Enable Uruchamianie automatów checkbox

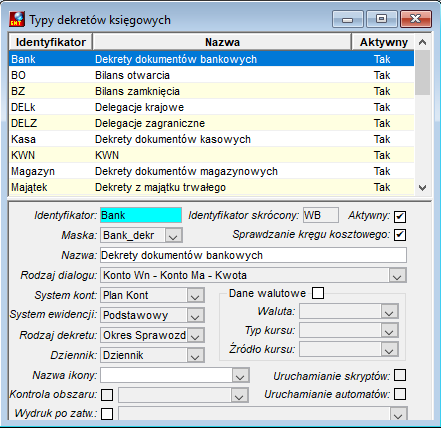click(400, 394)
